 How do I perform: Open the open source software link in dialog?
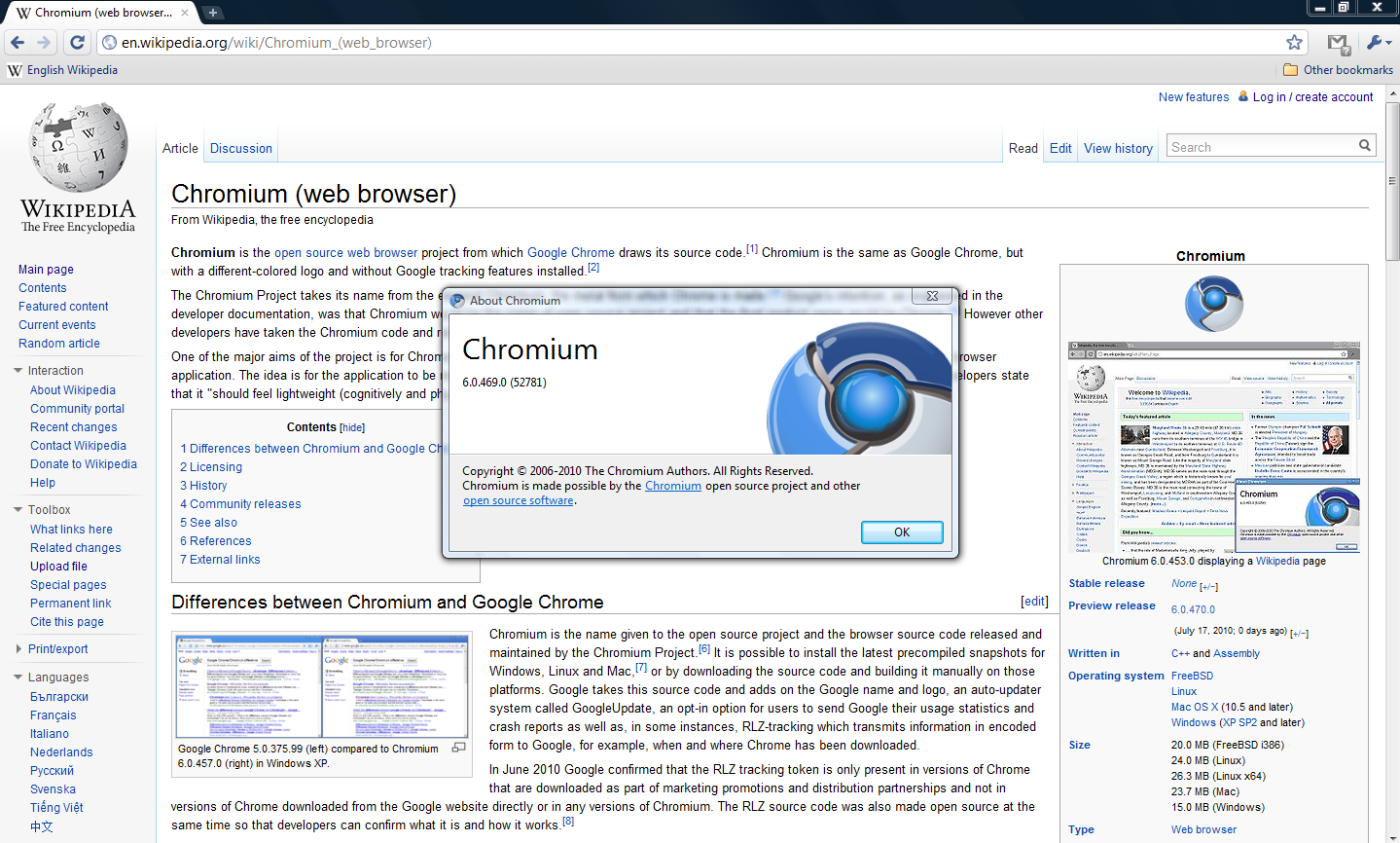click(x=519, y=500)
